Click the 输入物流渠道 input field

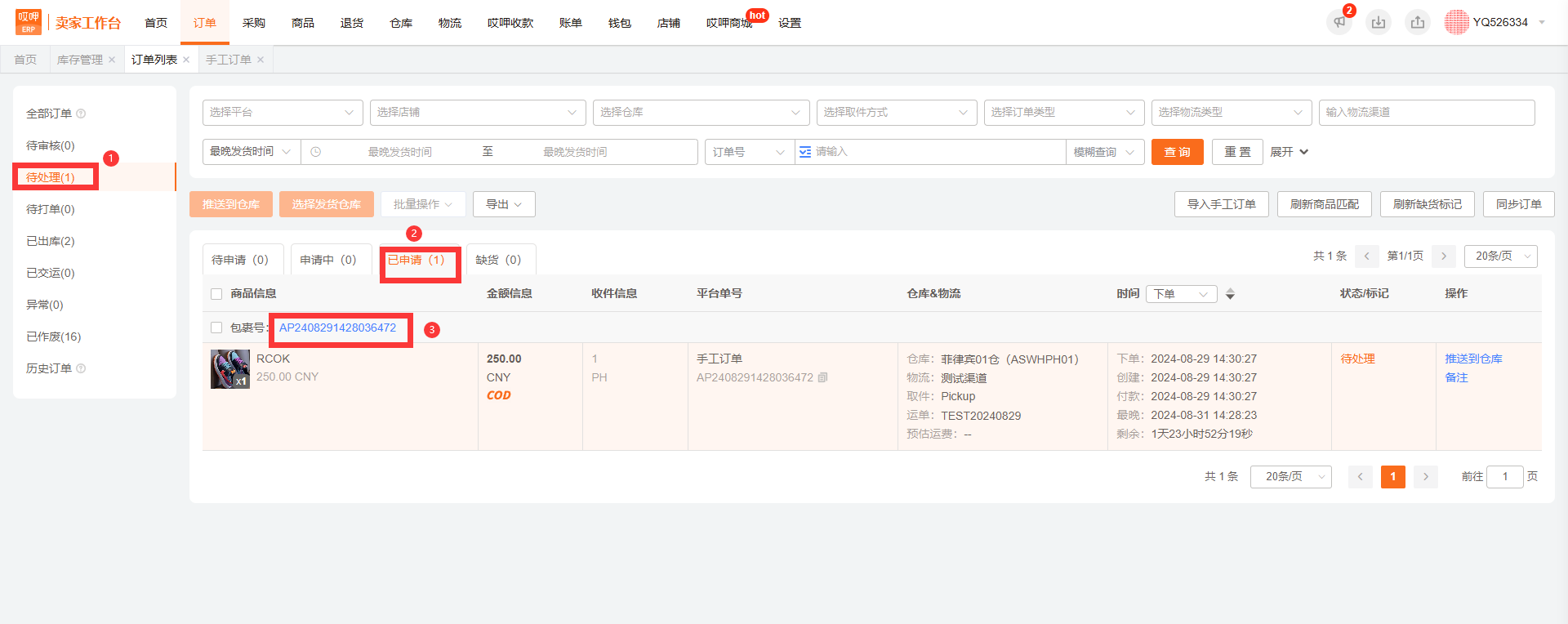1427,113
